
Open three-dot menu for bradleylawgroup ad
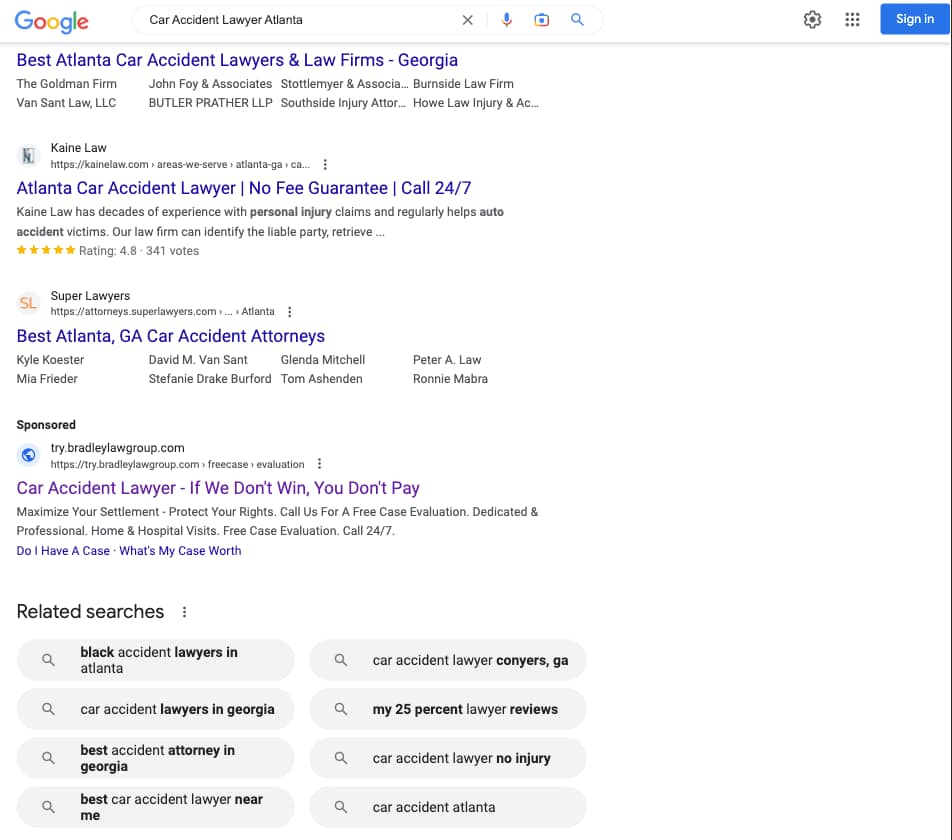[x=319, y=464]
